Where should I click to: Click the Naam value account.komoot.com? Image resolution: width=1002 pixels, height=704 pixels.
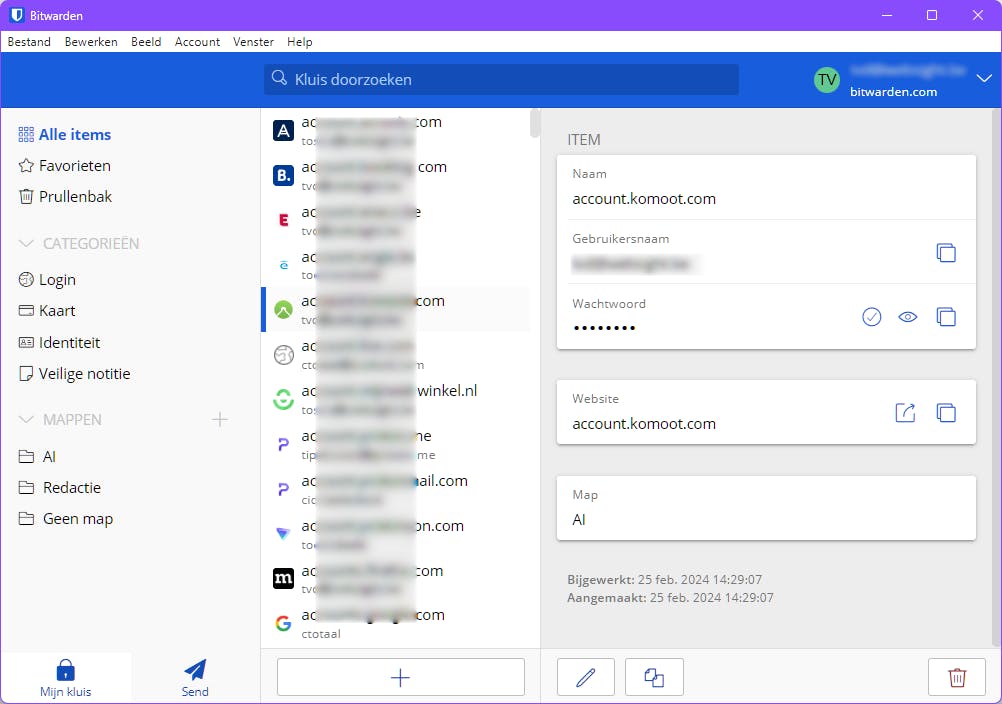pos(644,199)
